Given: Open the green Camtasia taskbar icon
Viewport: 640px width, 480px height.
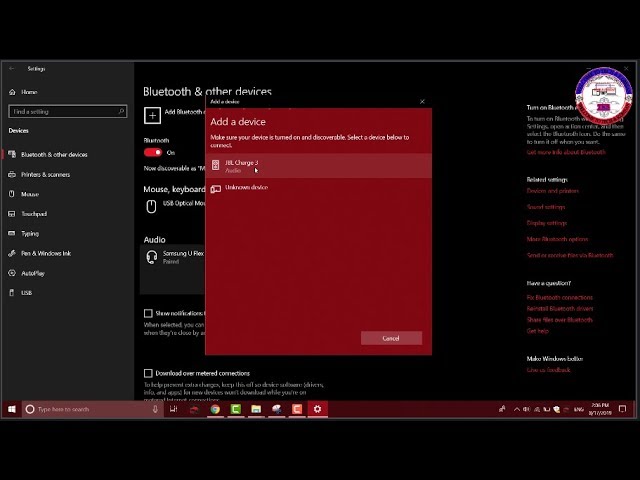Looking at the screenshot, I should (x=236, y=409).
